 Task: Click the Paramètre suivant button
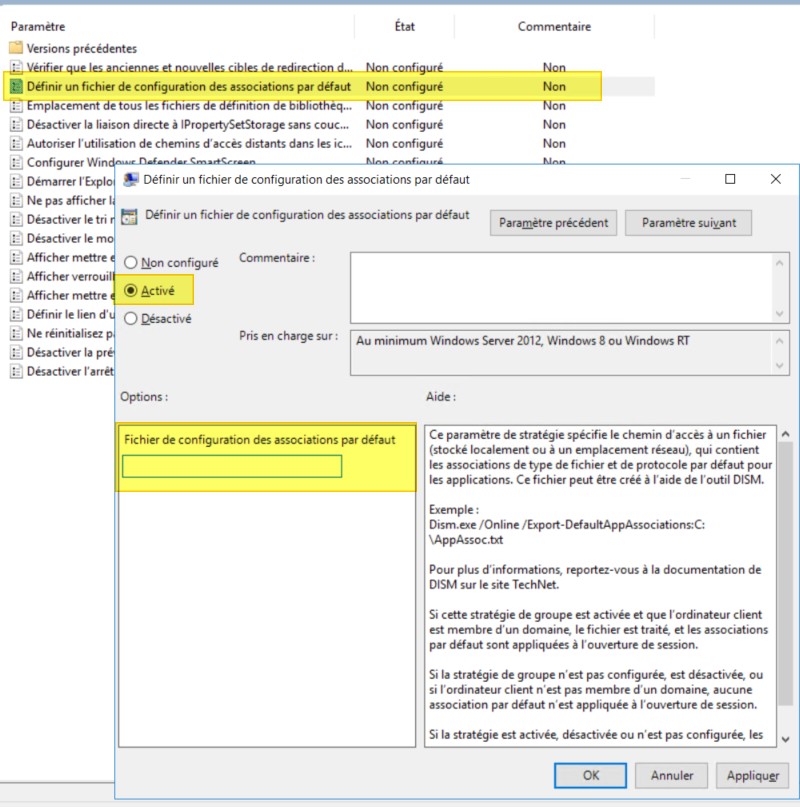688,223
